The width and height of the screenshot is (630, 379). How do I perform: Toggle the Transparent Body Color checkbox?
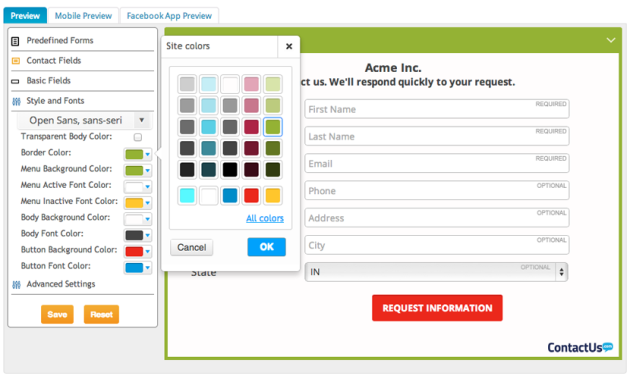138,137
